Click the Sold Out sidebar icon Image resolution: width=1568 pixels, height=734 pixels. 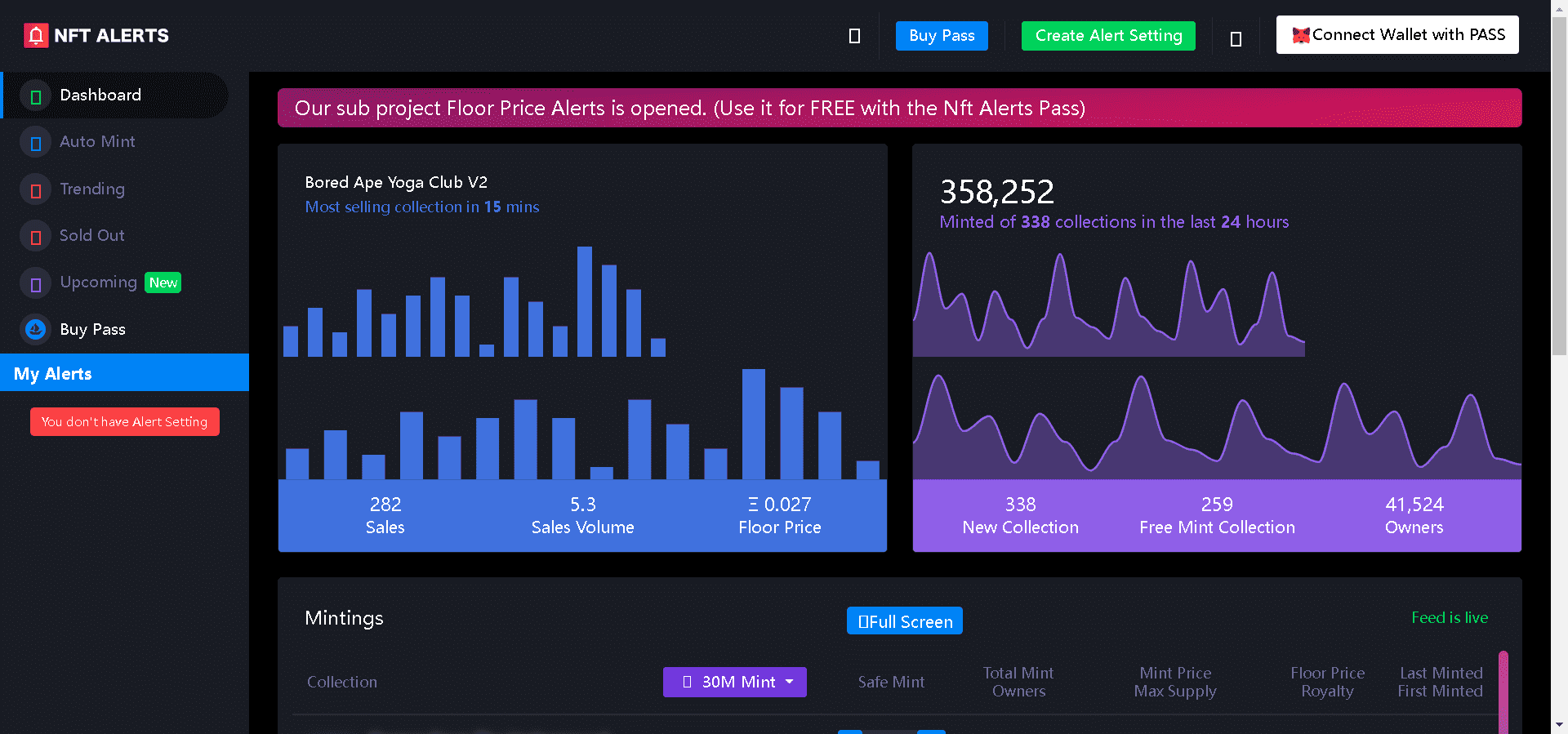pyautogui.click(x=35, y=237)
